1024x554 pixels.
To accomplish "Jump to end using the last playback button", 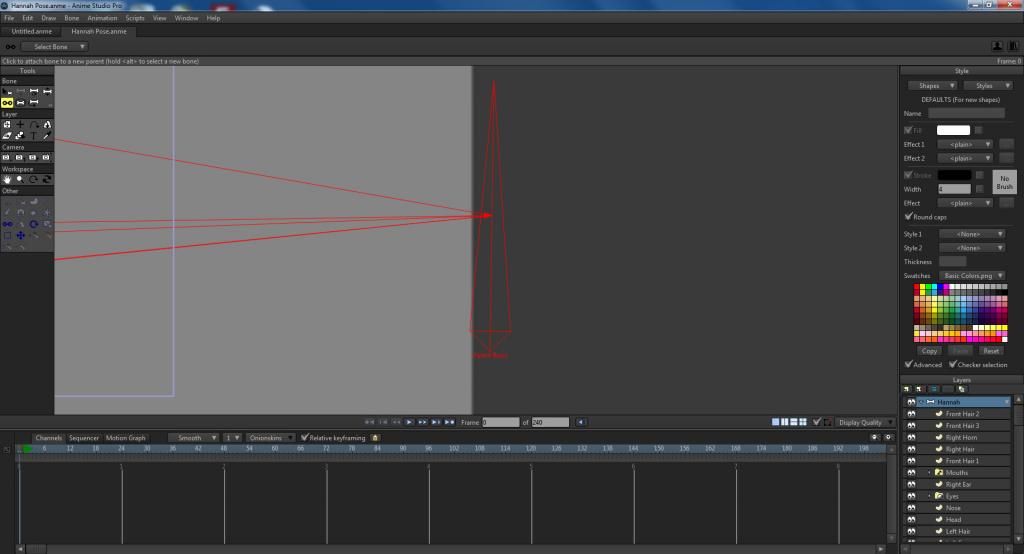I will tap(449, 422).
